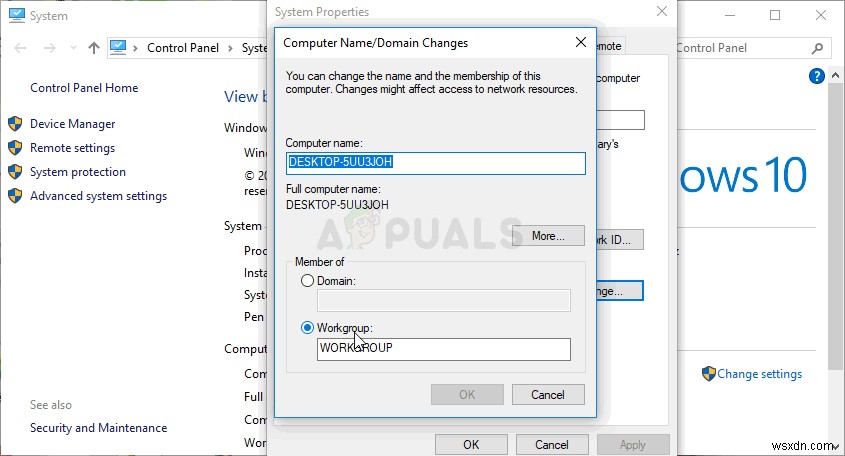Click the computer description field in System Properties
Image resolution: width=845 pixels, height=456 pixels.
point(620,120)
